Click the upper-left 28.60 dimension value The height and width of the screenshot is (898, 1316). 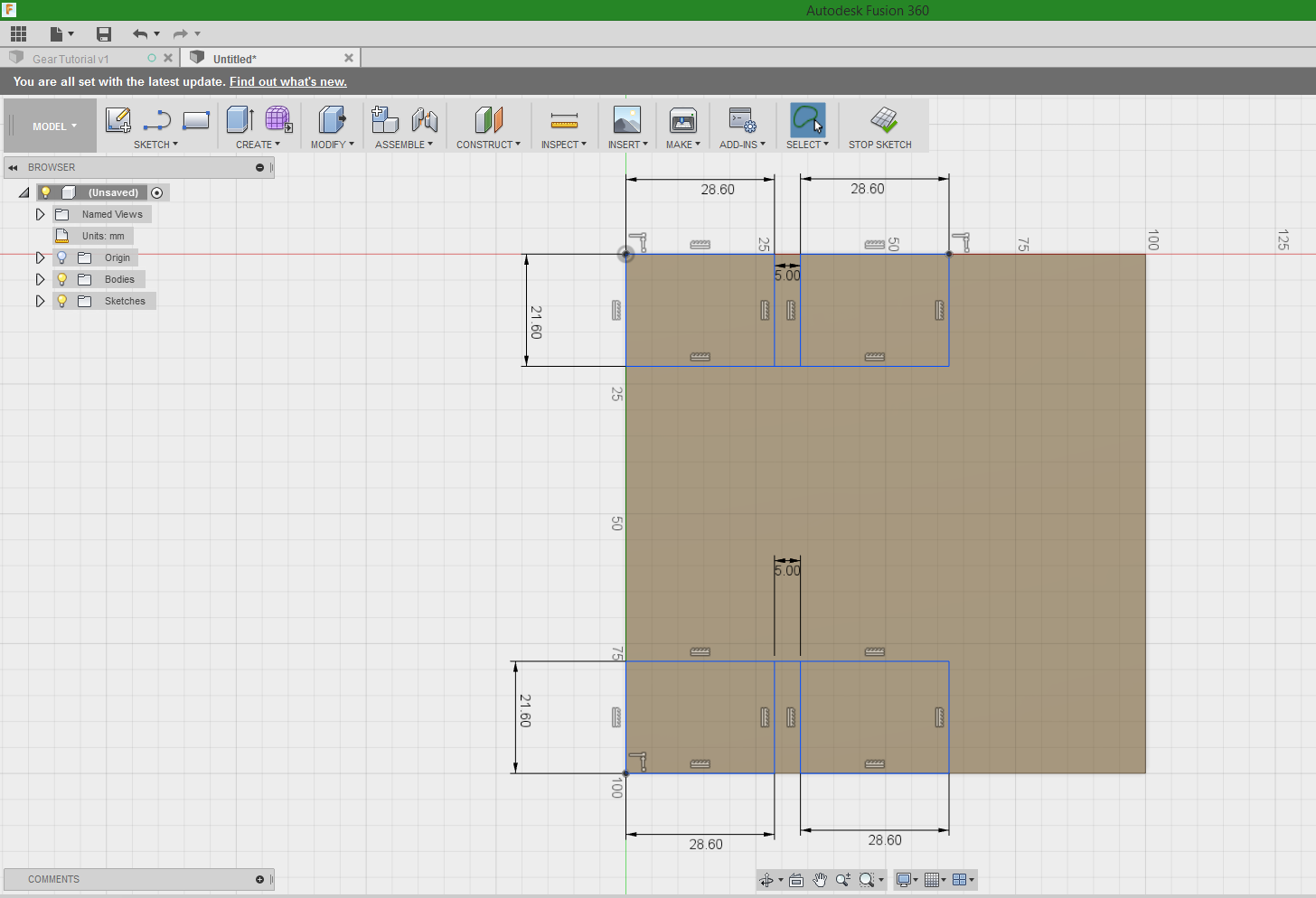(x=718, y=190)
